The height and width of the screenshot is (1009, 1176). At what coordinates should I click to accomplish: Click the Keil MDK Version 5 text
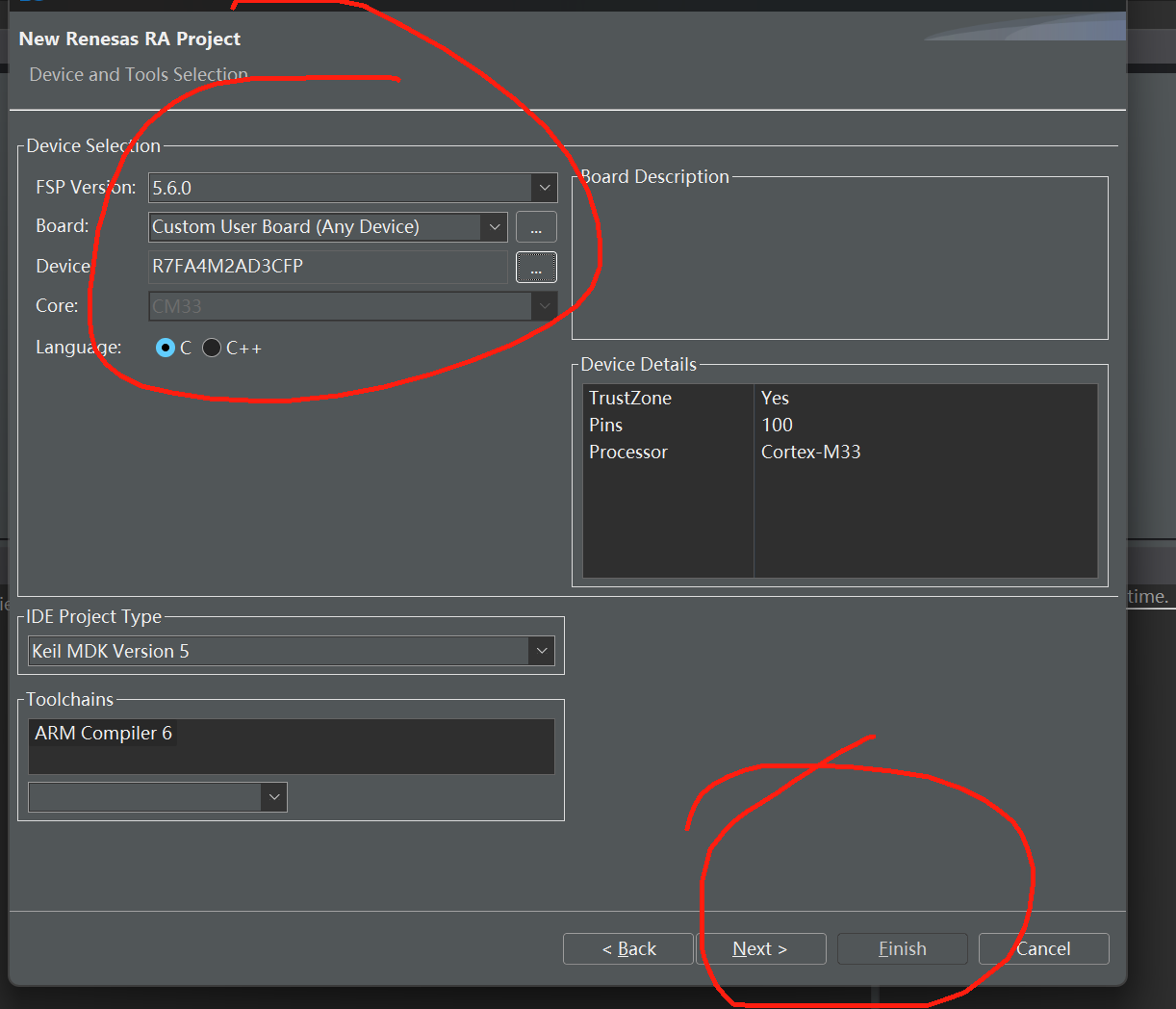click(x=111, y=651)
